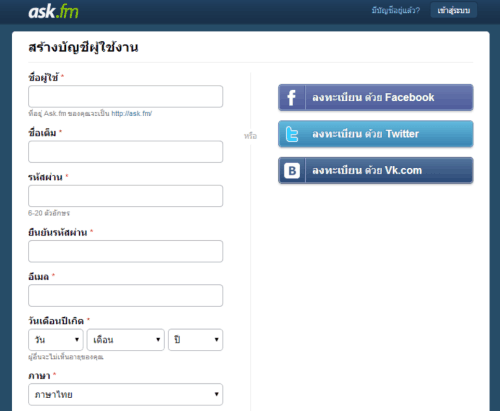Image resolution: width=500 pixels, height=411 pixels.
Task: Focus the ชื่อผู้ใช้ username field
Action: click(125, 96)
